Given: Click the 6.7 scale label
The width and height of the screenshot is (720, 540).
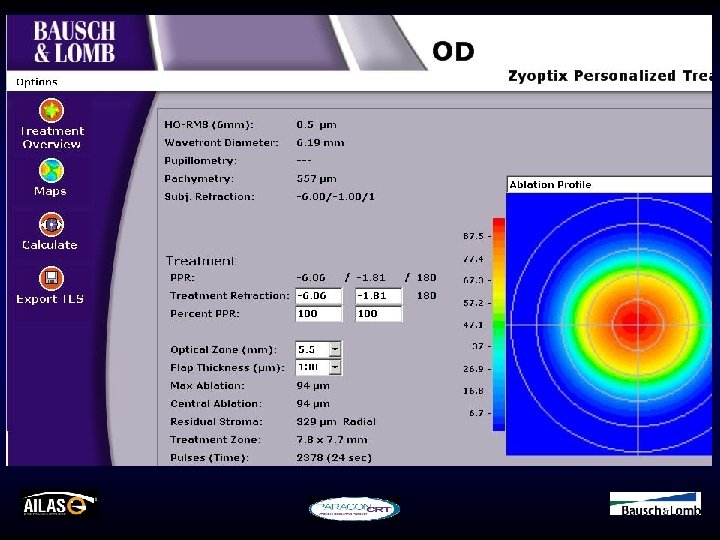Looking at the screenshot, I should point(476,413).
